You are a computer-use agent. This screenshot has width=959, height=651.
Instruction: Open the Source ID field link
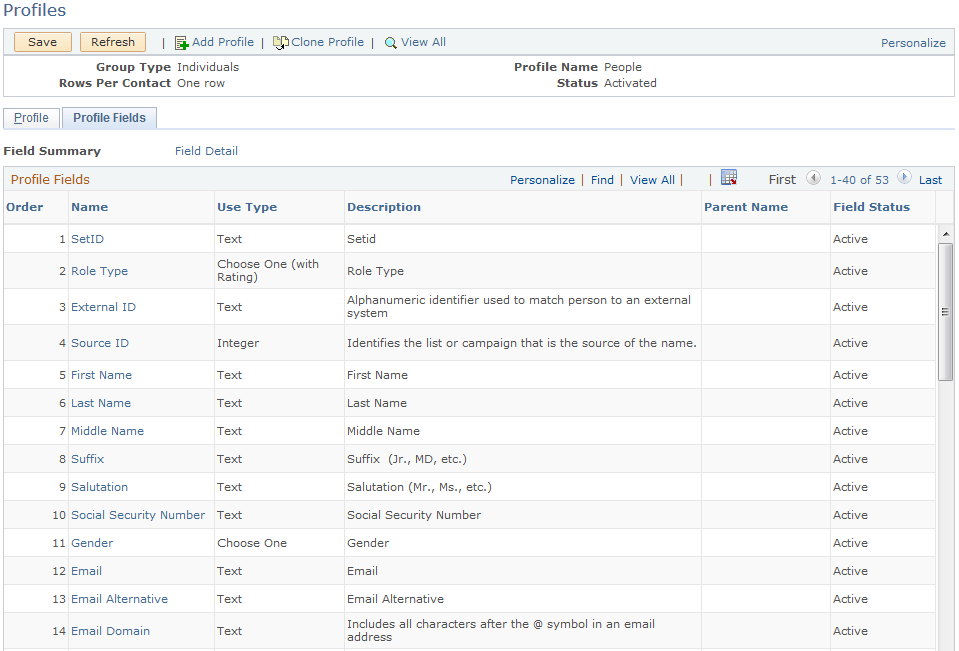[100, 343]
